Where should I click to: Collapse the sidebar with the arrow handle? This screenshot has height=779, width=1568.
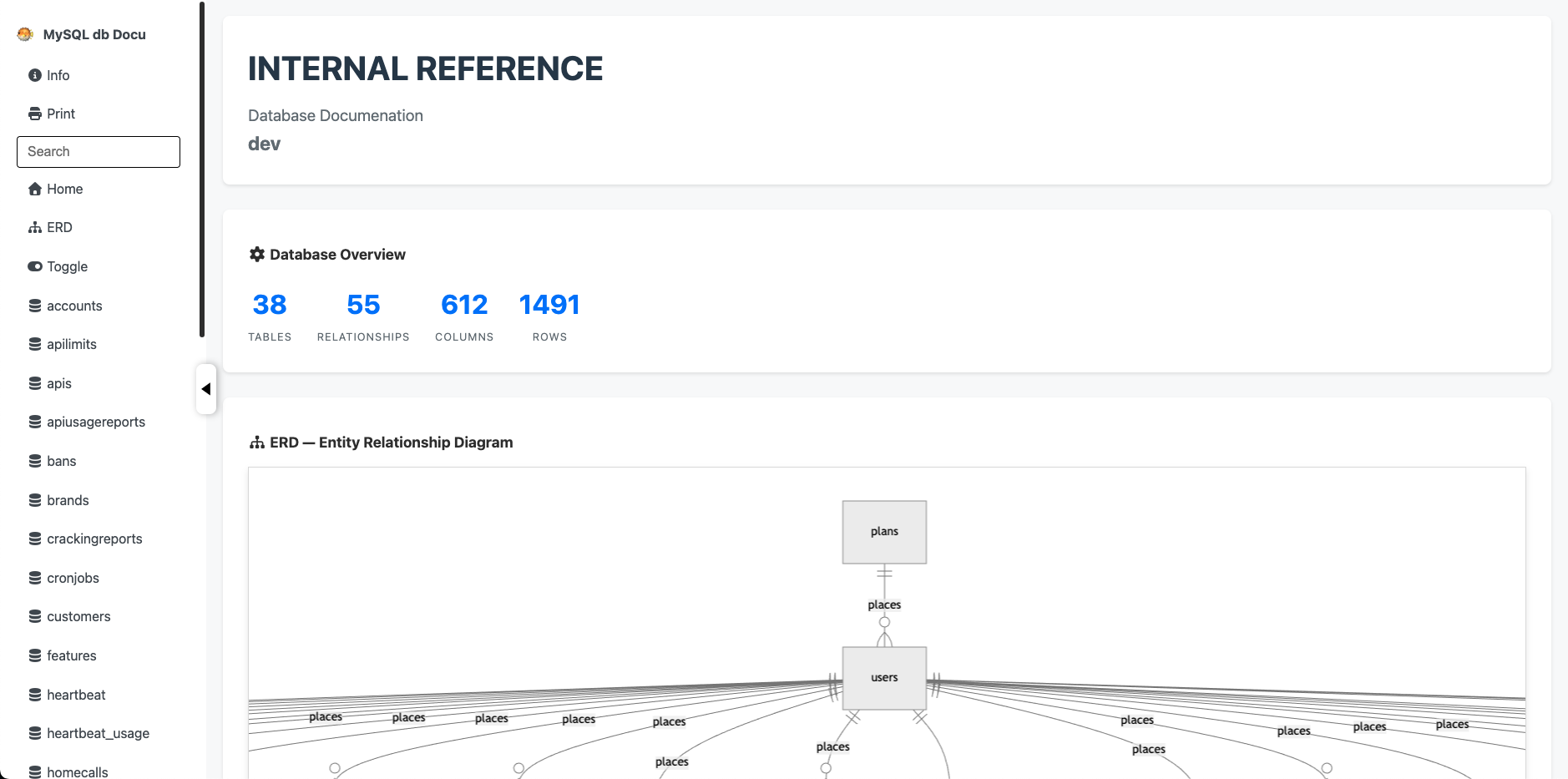pyautogui.click(x=205, y=388)
